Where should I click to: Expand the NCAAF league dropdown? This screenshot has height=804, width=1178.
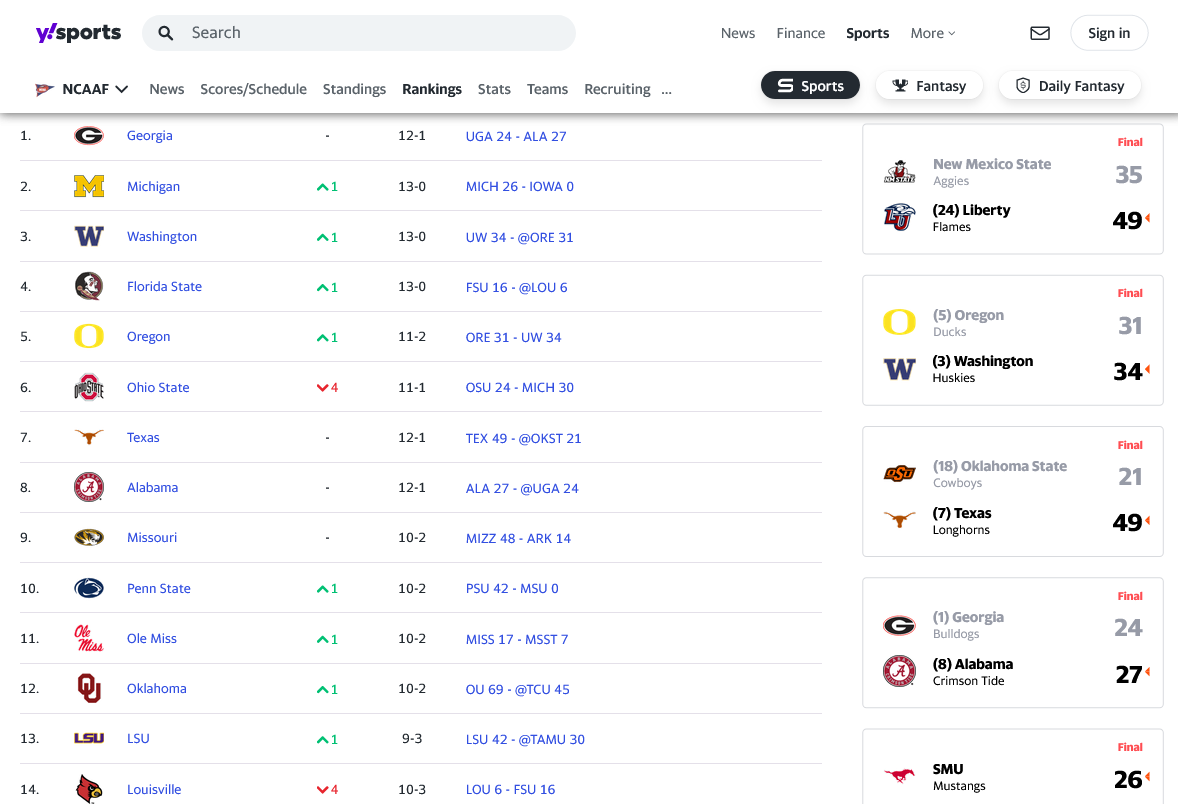point(82,89)
